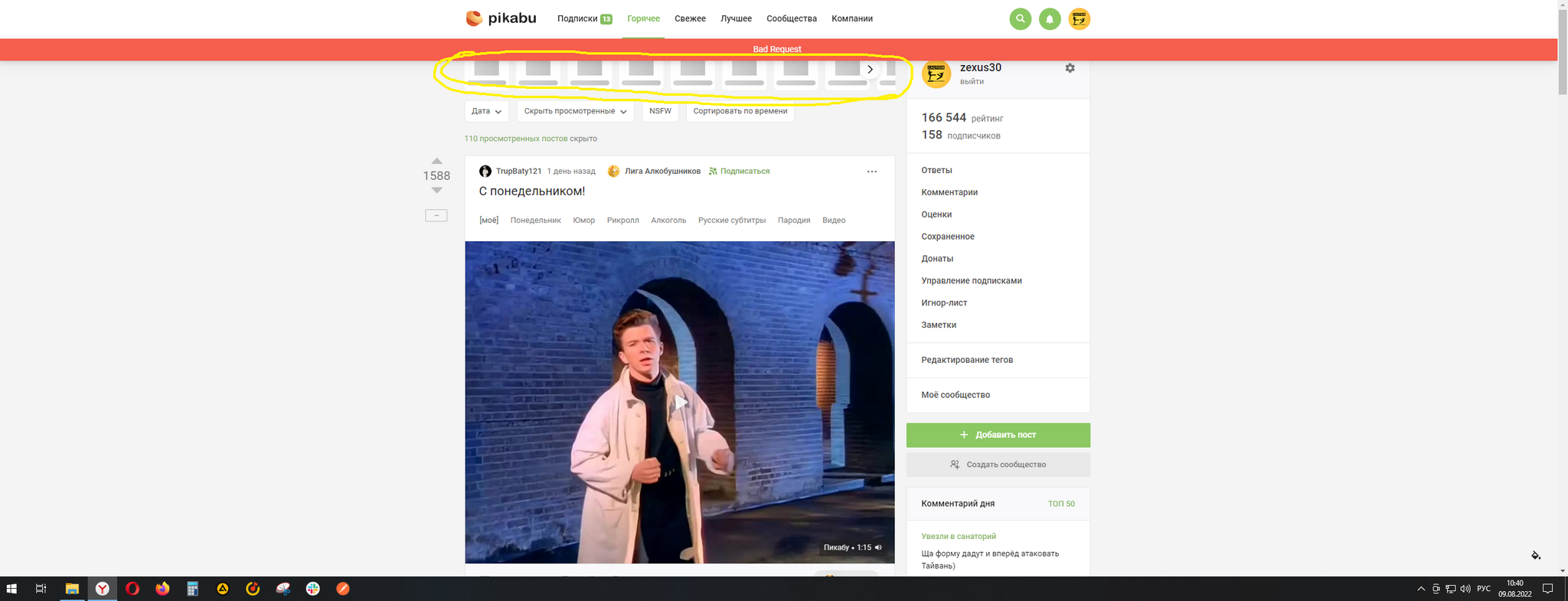Select the Рикролл tag
Screen dimensions: 1568x601
pos(622,220)
